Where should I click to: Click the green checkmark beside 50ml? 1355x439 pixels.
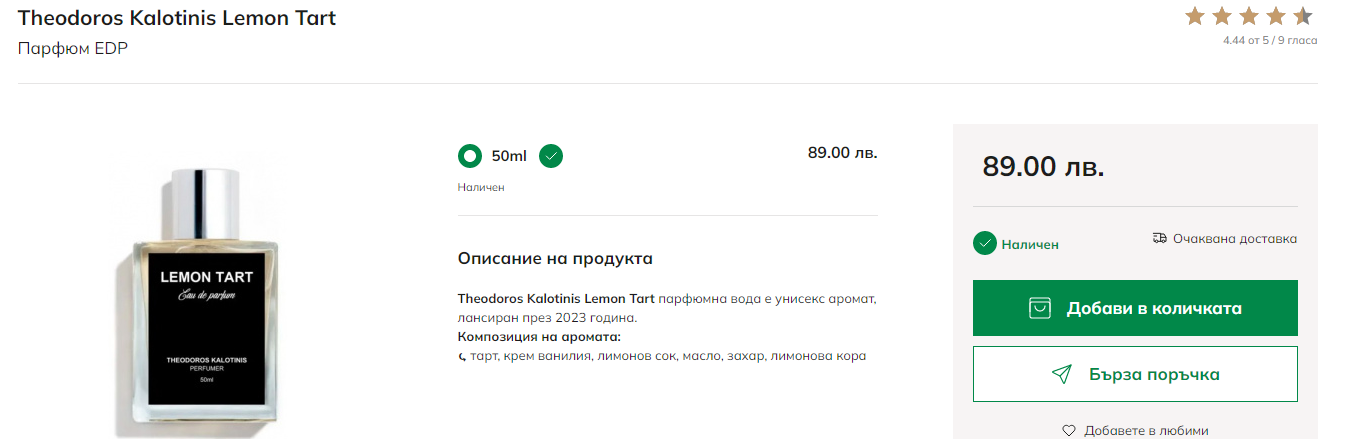click(x=551, y=156)
